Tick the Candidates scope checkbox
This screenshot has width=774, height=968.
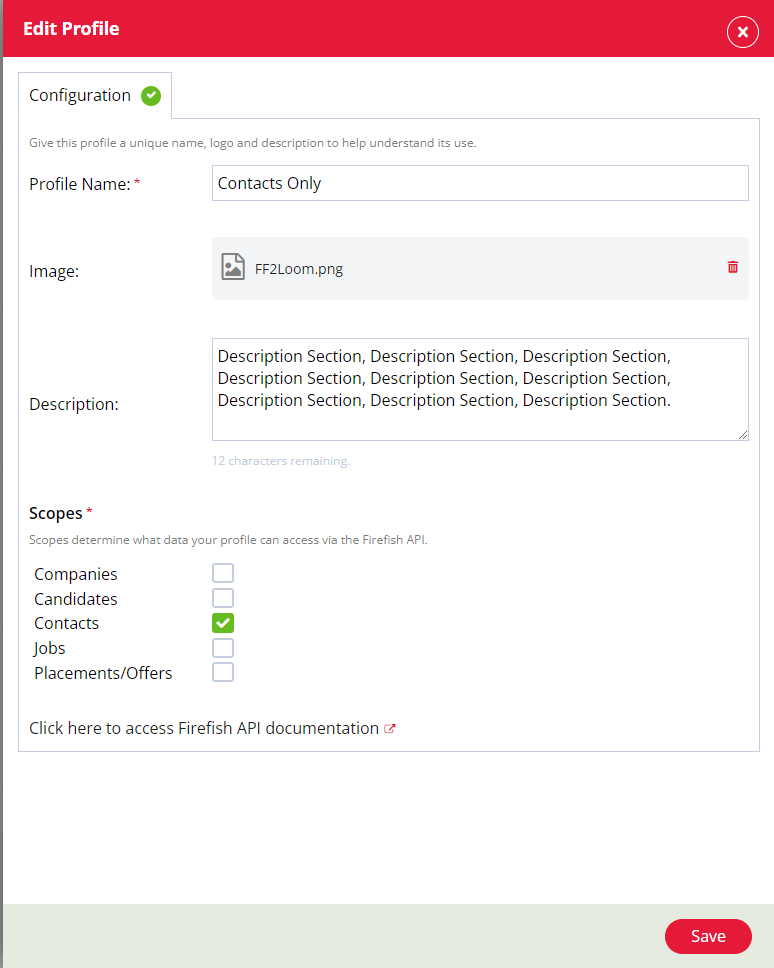click(223, 598)
